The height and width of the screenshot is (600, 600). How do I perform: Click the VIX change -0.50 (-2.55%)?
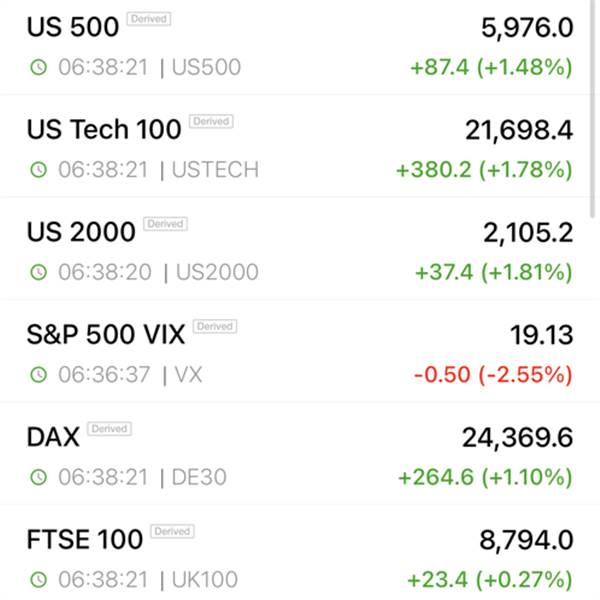coord(493,375)
